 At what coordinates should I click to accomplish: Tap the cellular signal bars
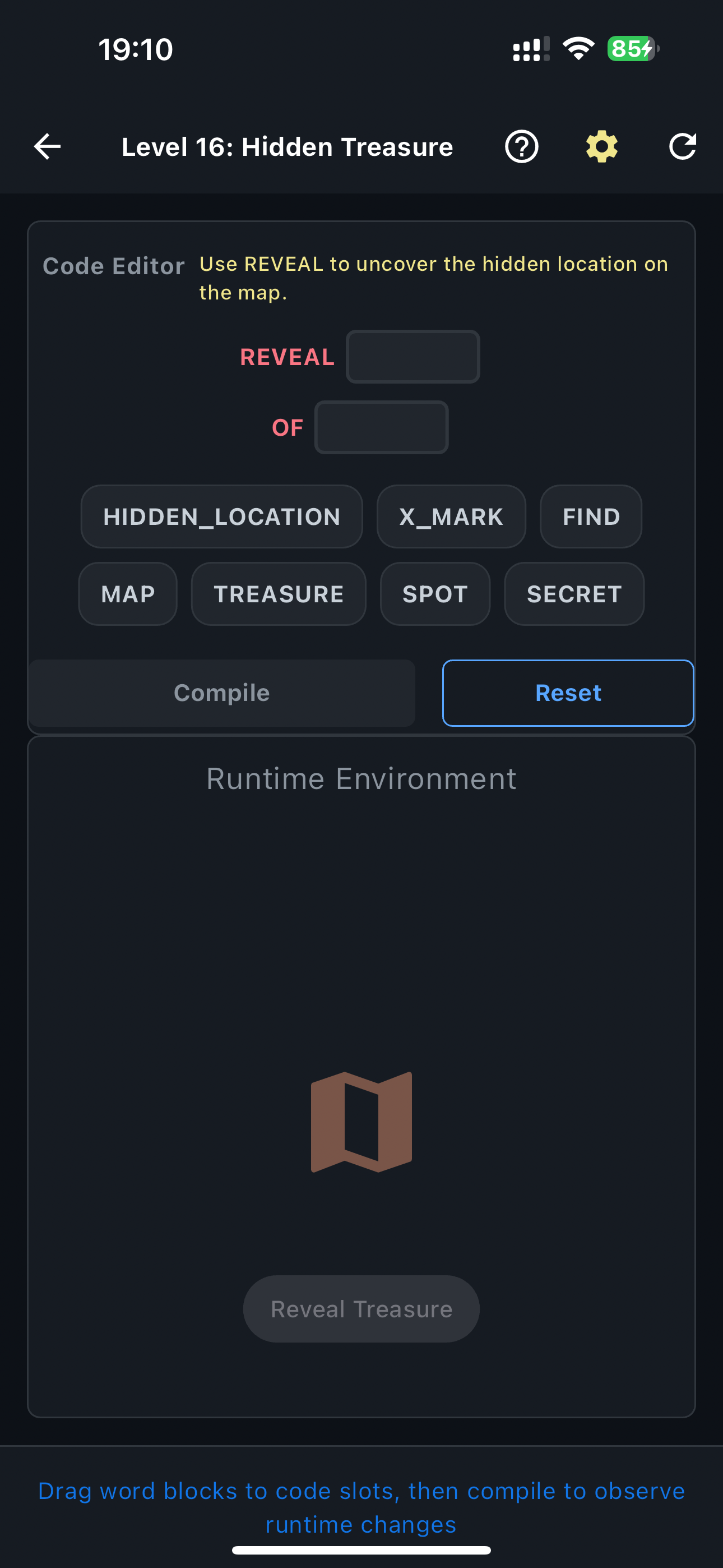(531, 49)
